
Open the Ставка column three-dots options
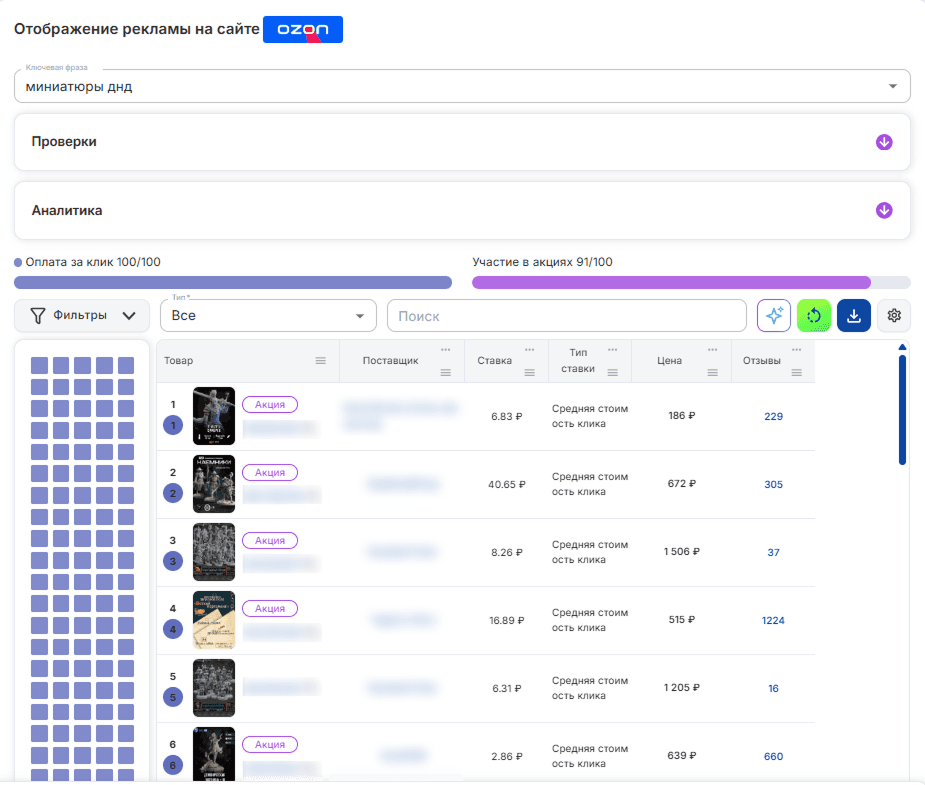click(529, 350)
